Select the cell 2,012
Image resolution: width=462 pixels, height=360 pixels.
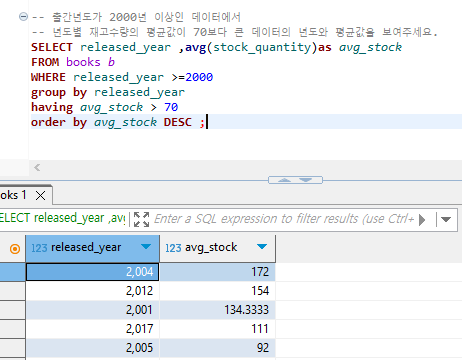(93, 291)
